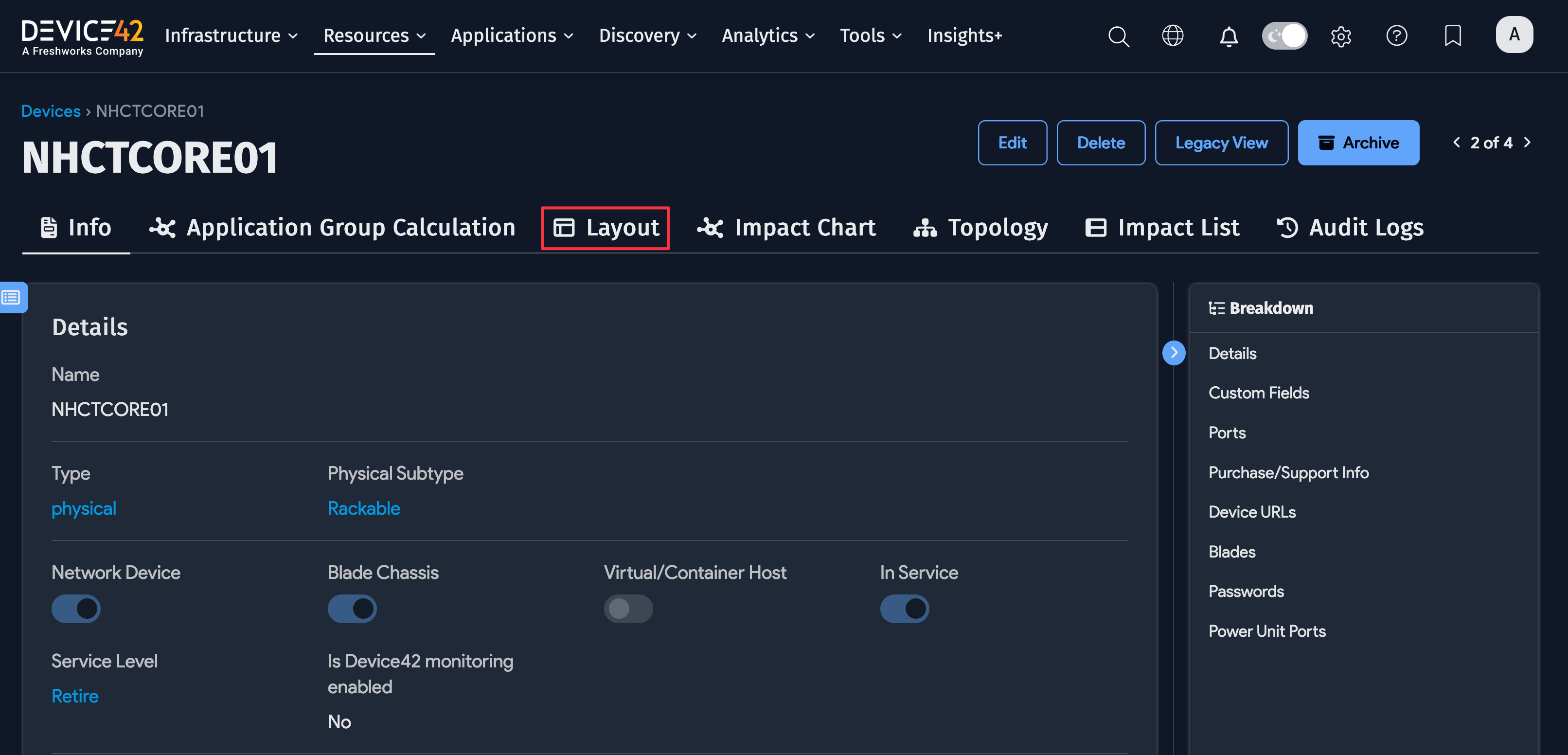Toggle the dark mode switch

(1284, 36)
